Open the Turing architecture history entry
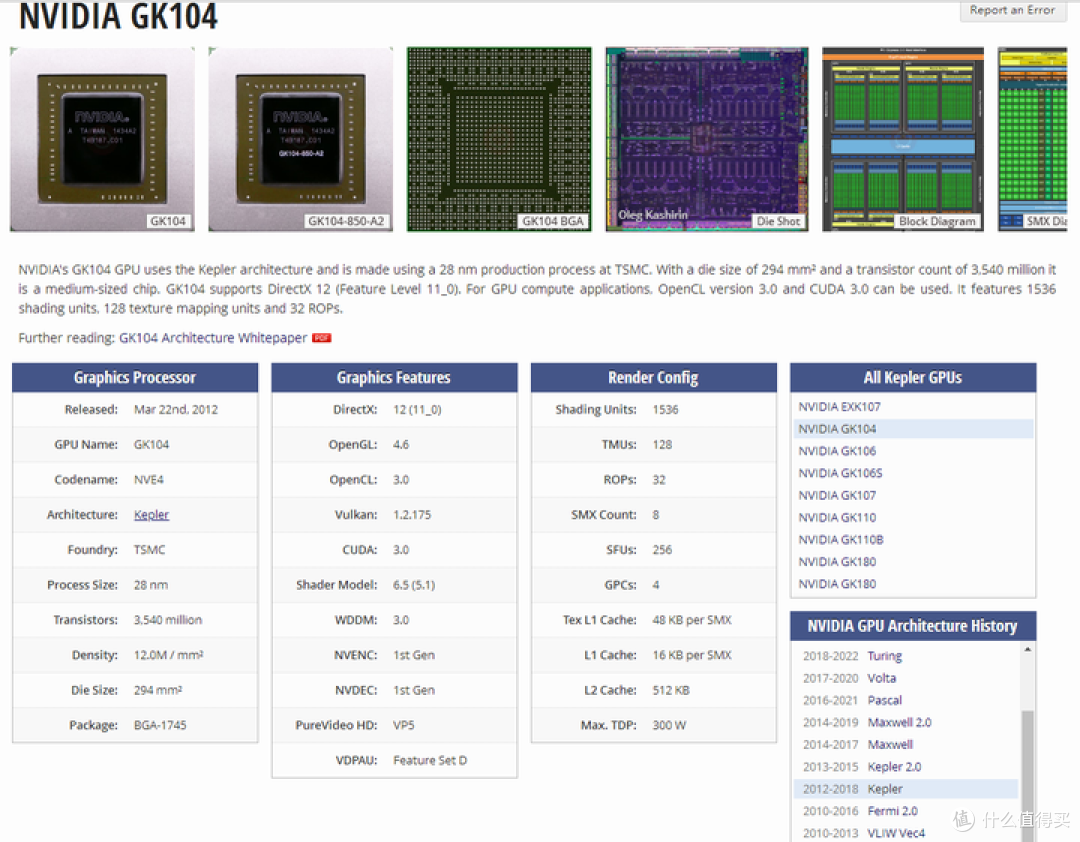1080x842 pixels. click(884, 656)
